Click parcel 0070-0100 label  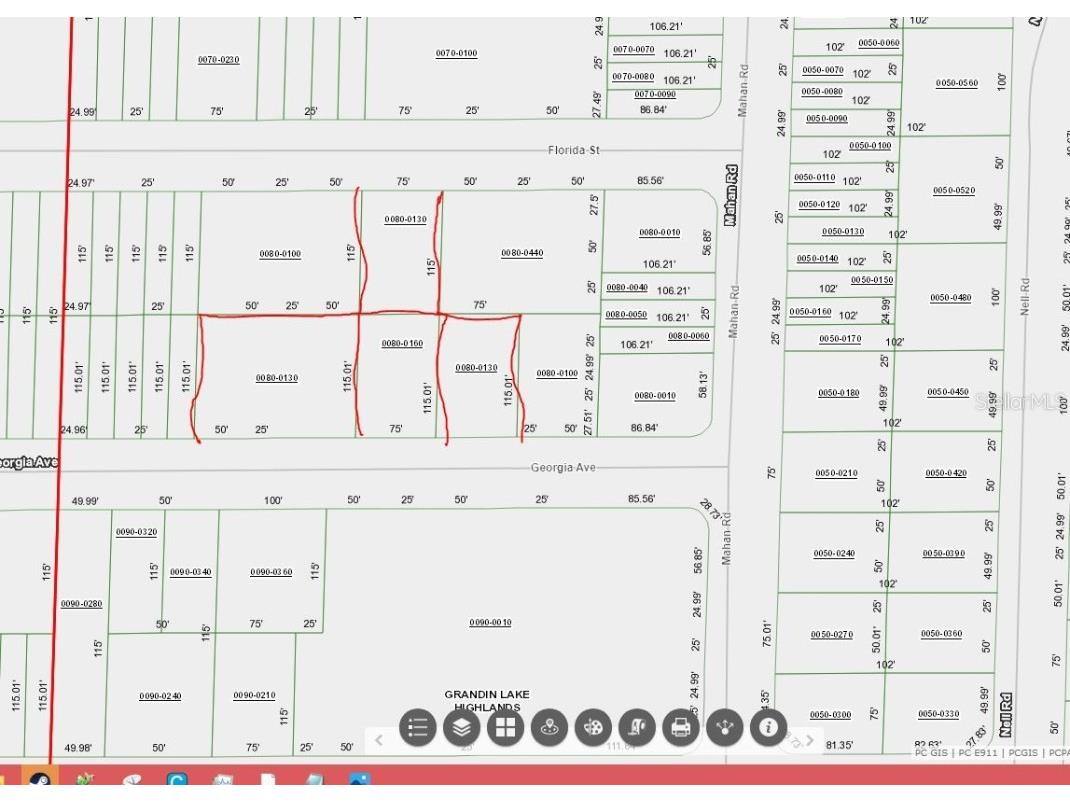[x=456, y=53]
